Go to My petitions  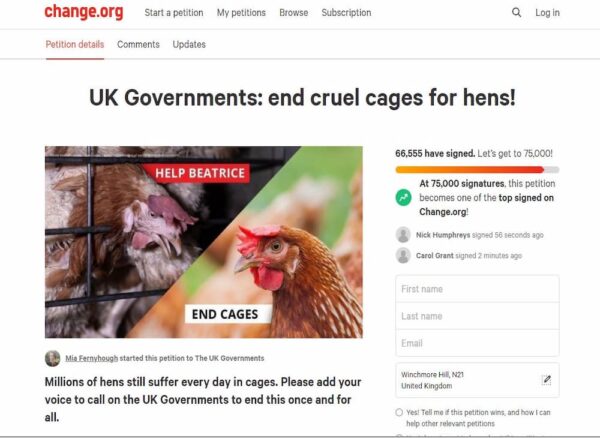click(241, 13)
